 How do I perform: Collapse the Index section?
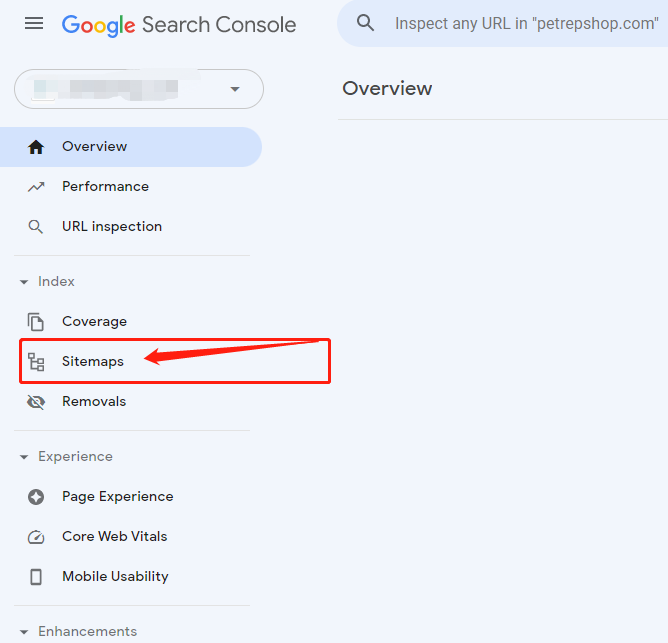click(24, 282)
